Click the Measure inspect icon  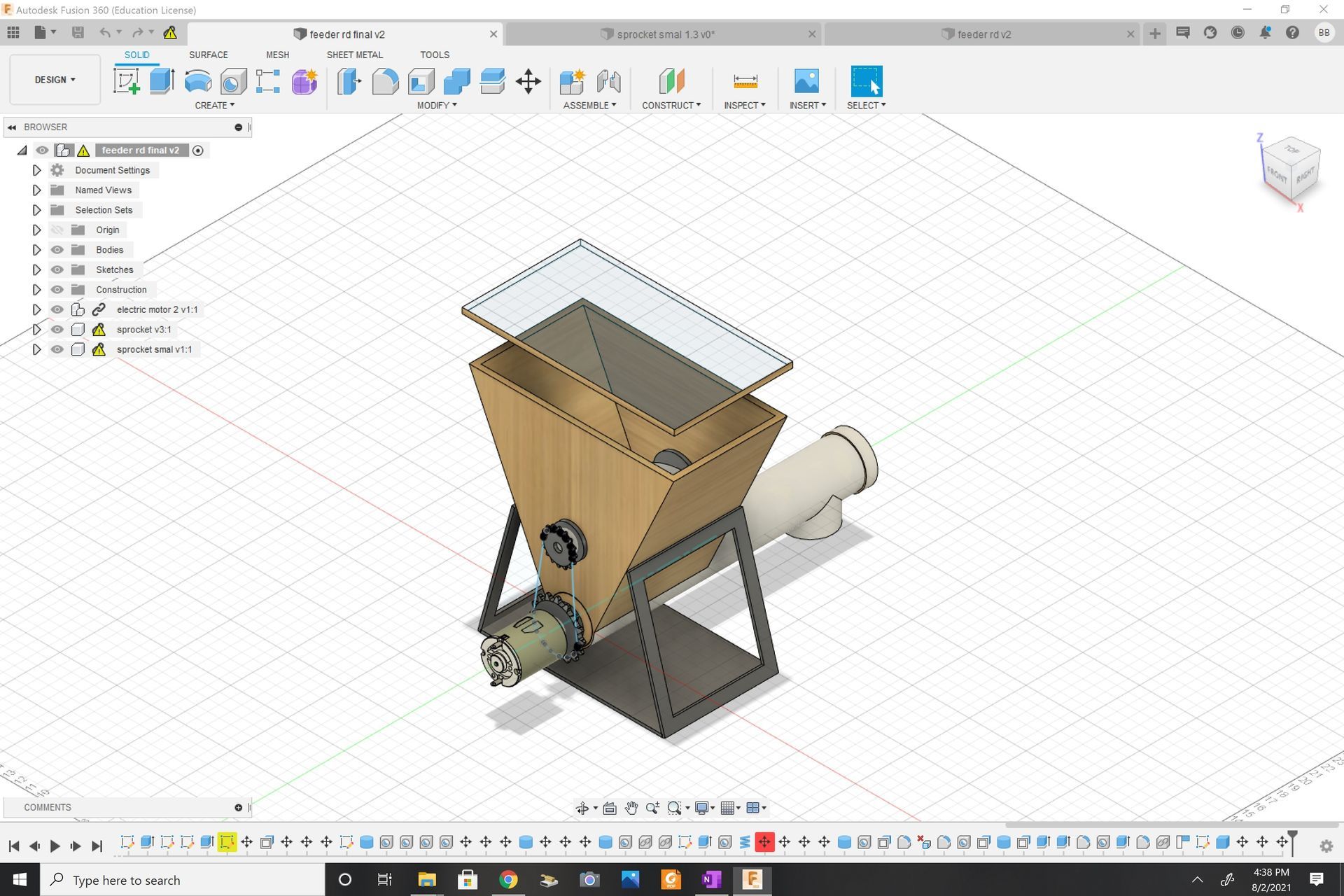(745, 81)
